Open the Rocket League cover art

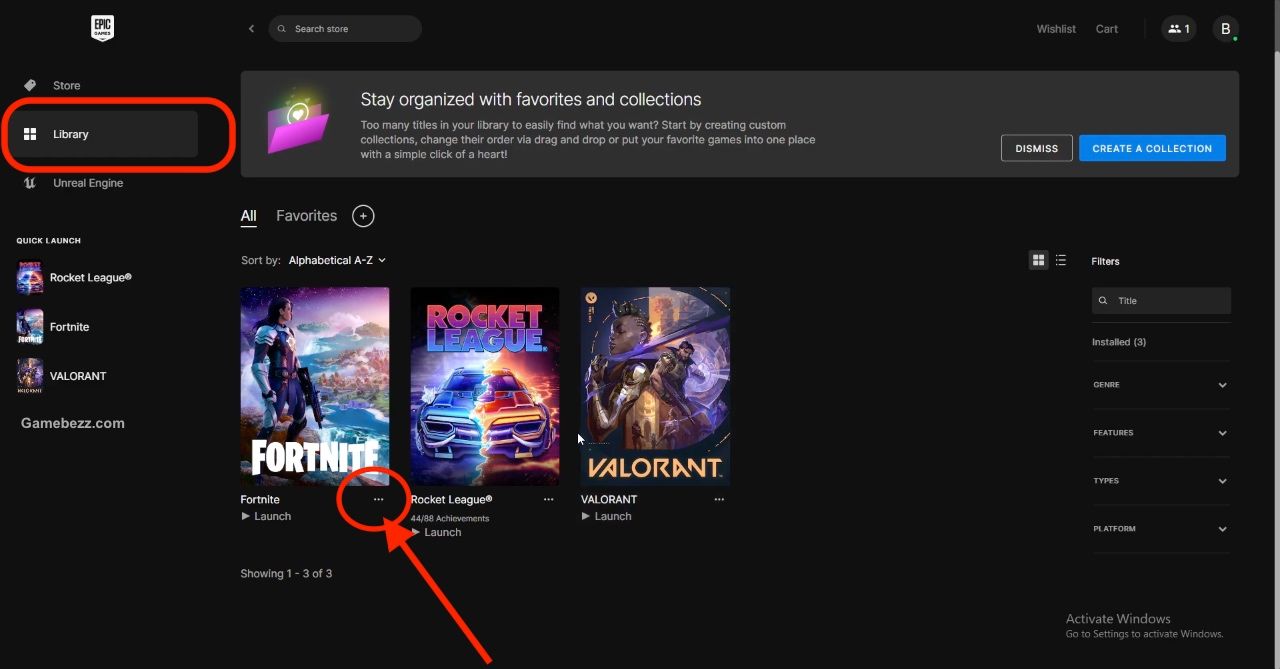(485, 386)
